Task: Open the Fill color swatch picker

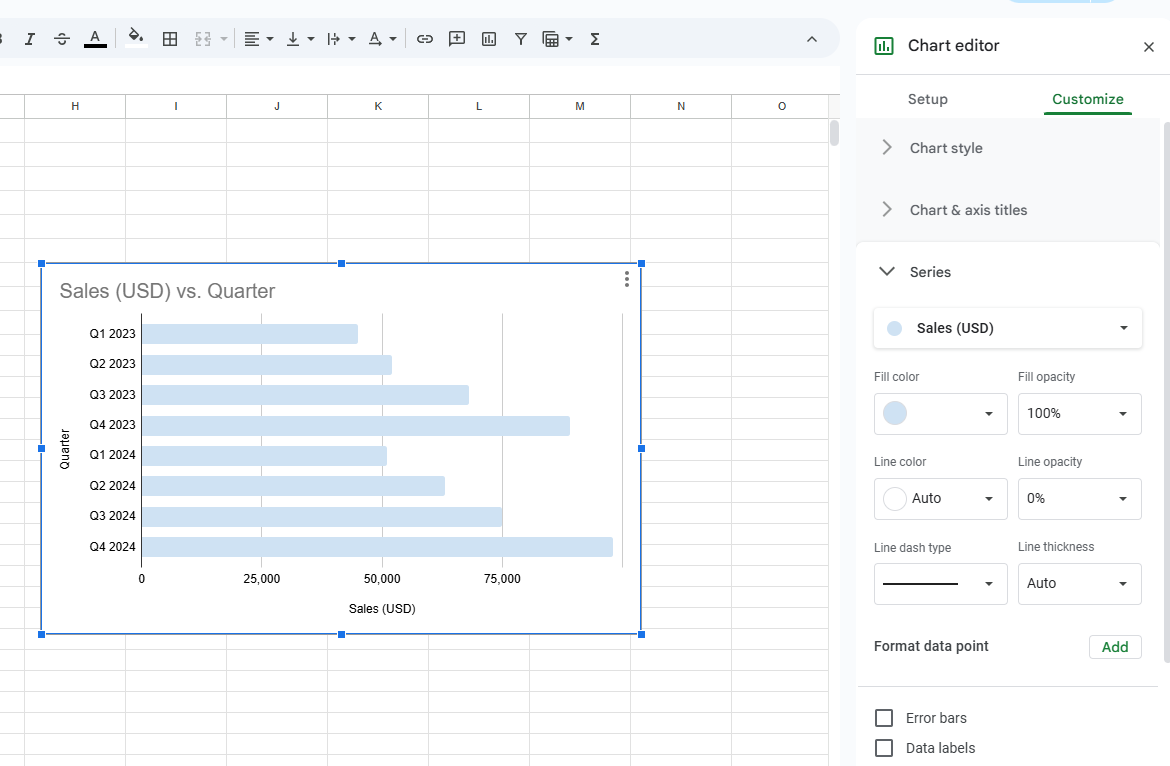Action: (940, 413)
